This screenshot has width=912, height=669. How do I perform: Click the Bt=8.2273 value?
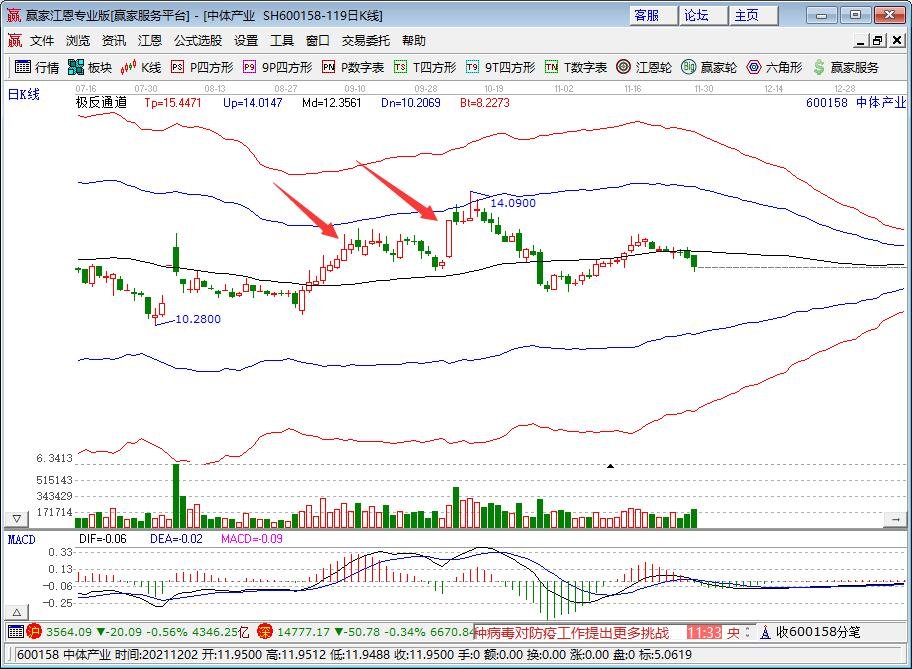point(485,103)
